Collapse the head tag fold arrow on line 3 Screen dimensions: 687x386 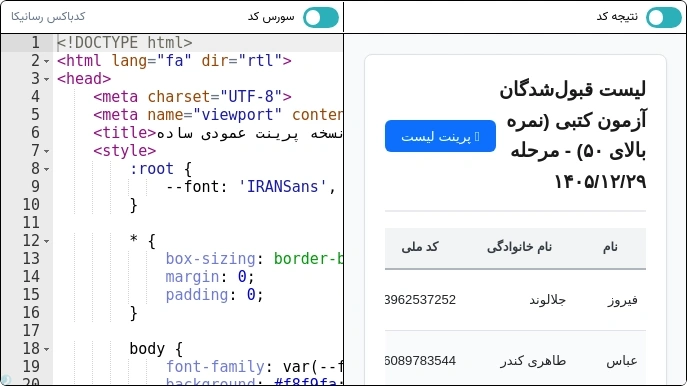[46, 79]
